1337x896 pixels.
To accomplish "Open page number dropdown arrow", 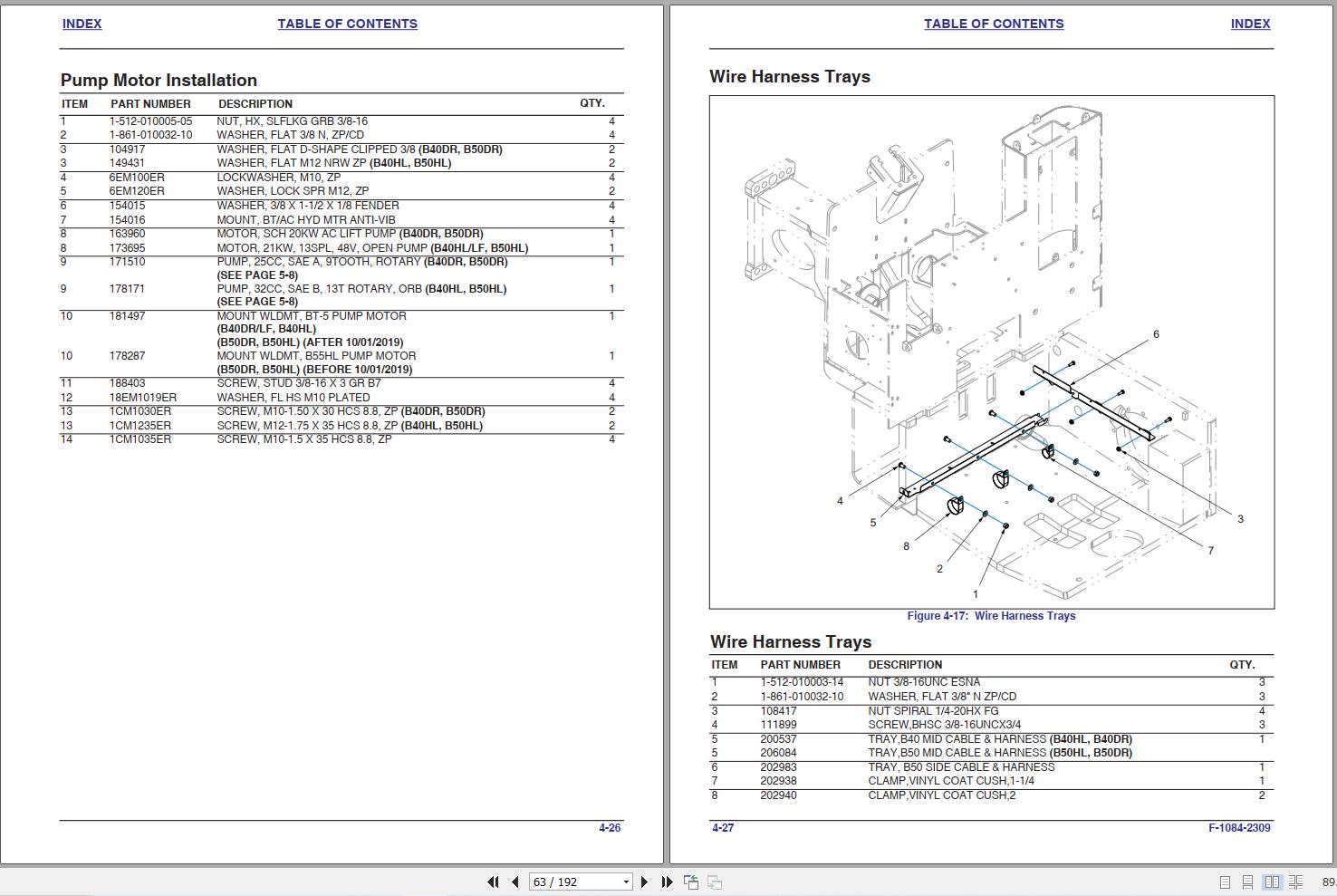I will (x=626, y=882).
